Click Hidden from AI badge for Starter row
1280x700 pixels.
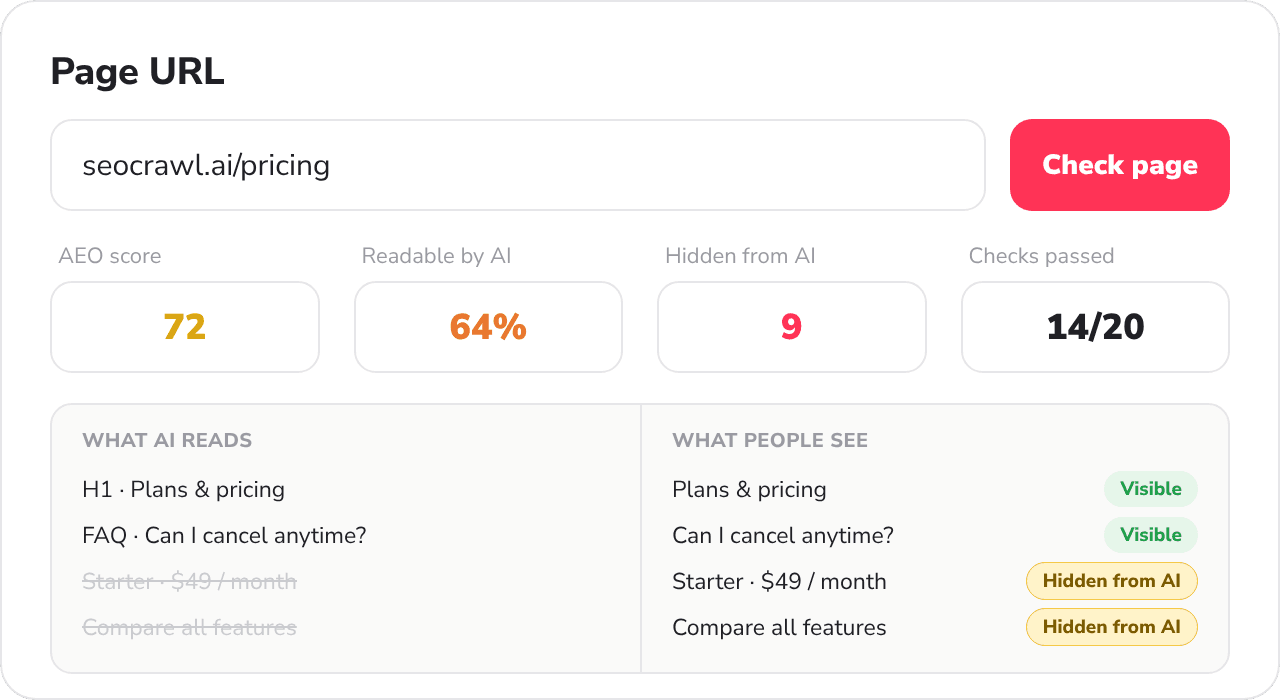[1111, 581]
